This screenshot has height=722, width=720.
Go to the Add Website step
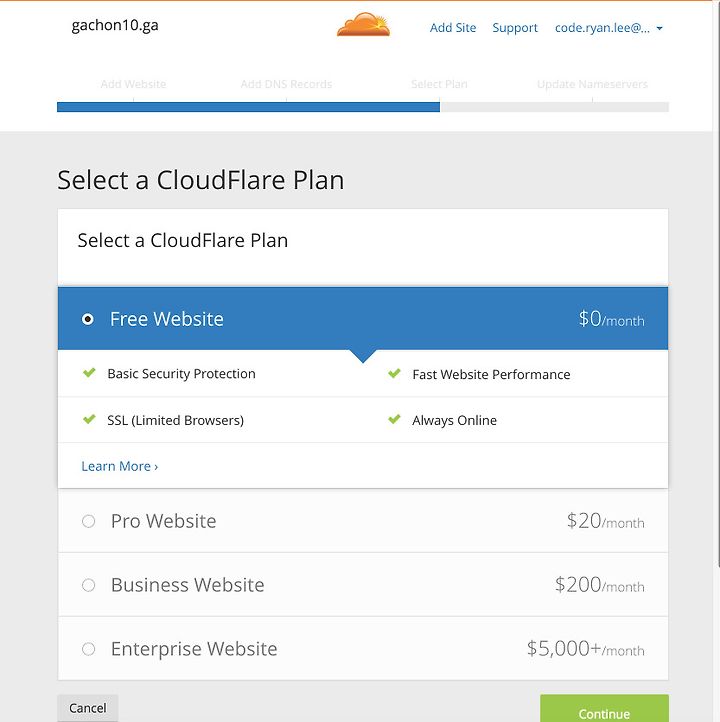point(134,84)
